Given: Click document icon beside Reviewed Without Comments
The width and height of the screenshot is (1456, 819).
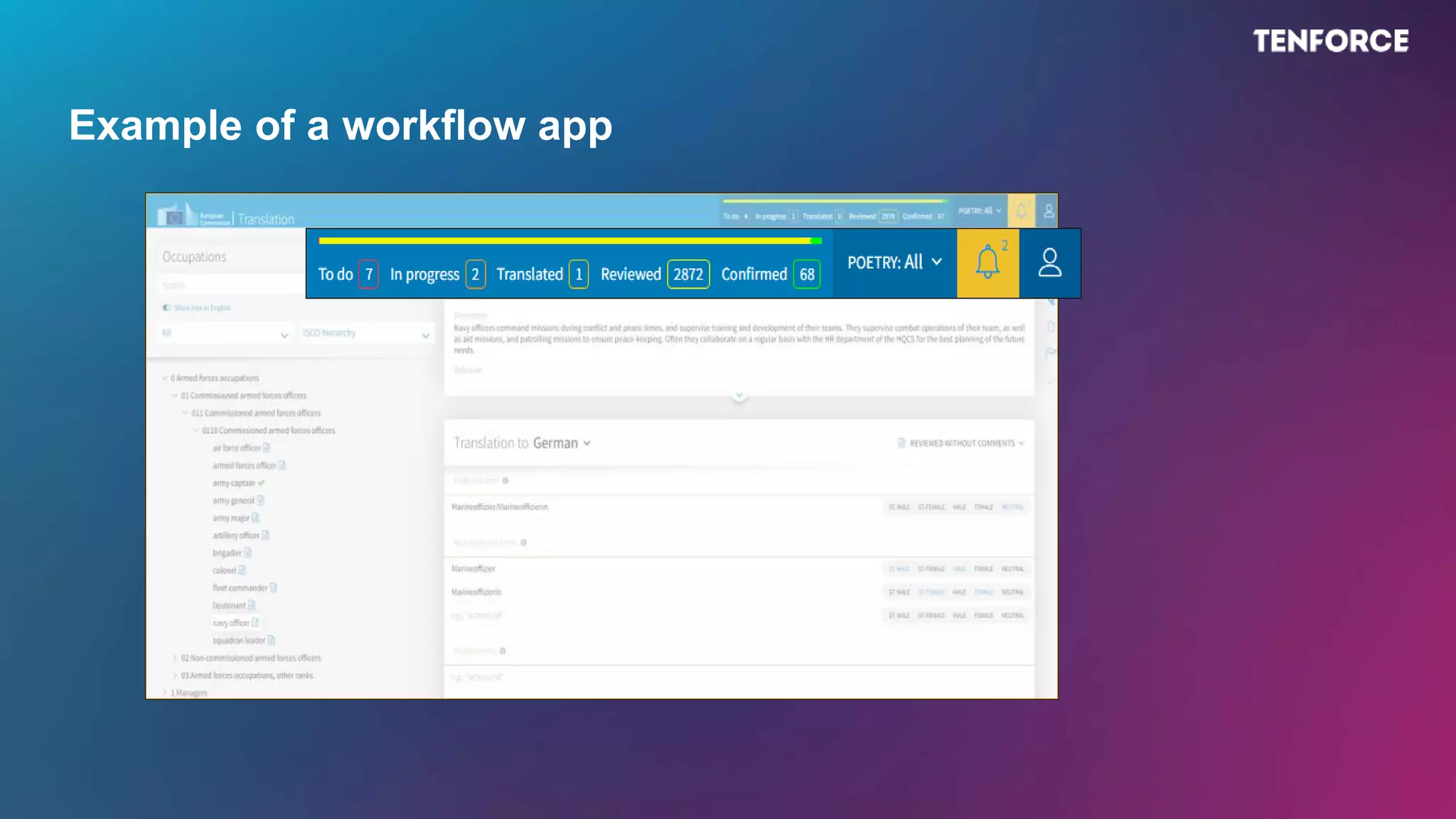Looking at the screenshot, I should tap(901, 443).
